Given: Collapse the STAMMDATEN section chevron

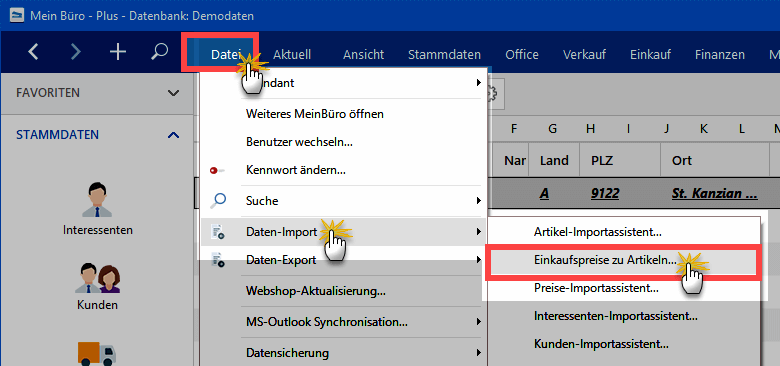Looking at the screenshot, I should pyautogui.click(x=173, y=135).
